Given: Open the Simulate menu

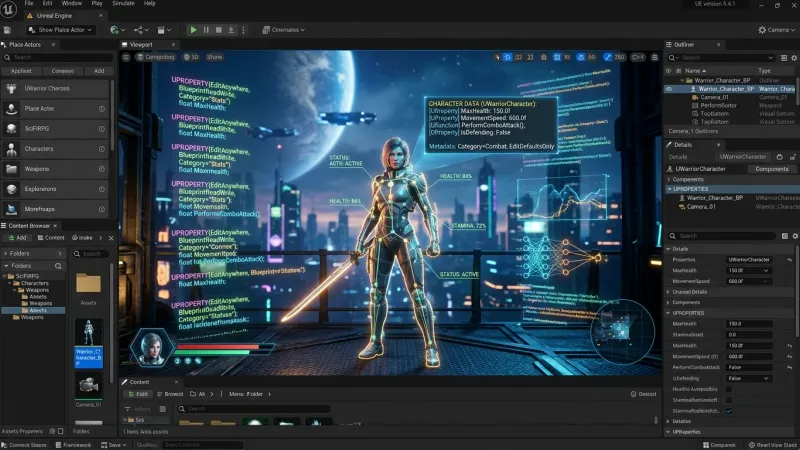Looking at the screenshot, I should pos(123,4).
